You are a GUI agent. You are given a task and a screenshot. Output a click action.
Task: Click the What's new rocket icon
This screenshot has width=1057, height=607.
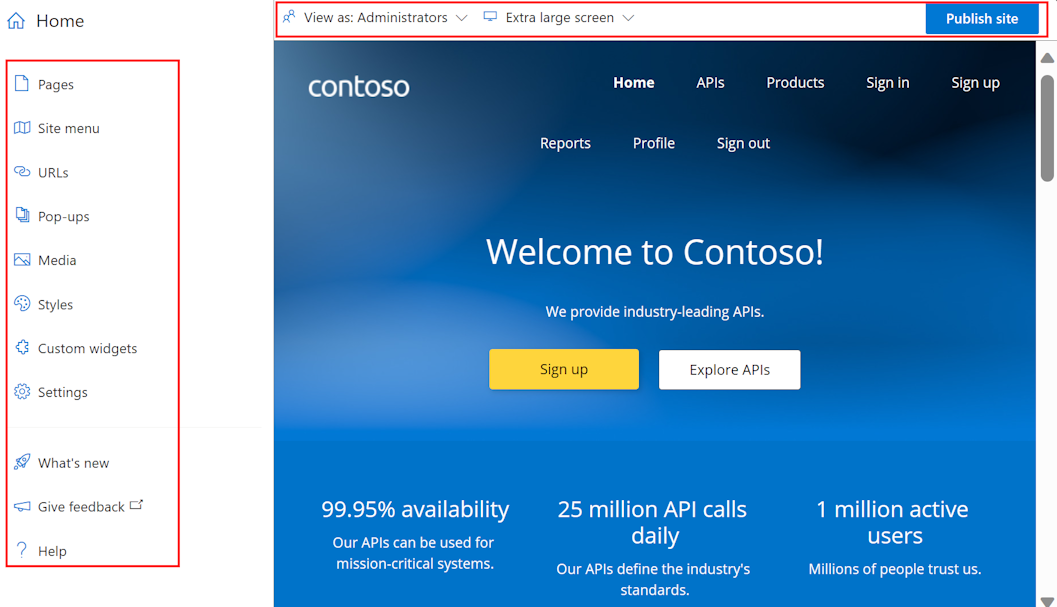(22, 462)
